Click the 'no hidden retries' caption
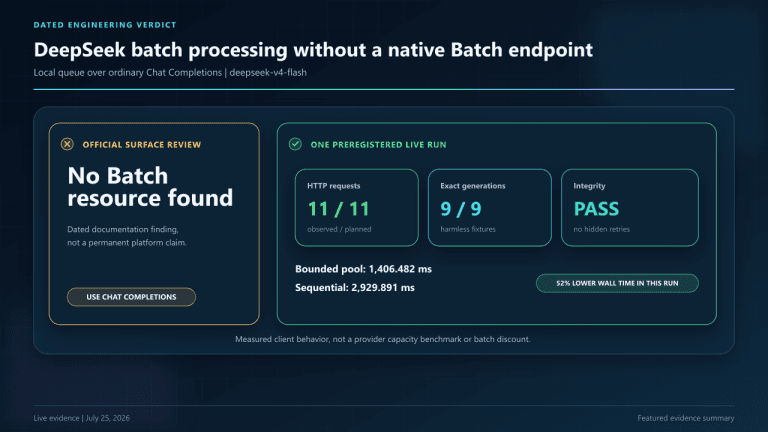768x432 pixels. (601, 229)
